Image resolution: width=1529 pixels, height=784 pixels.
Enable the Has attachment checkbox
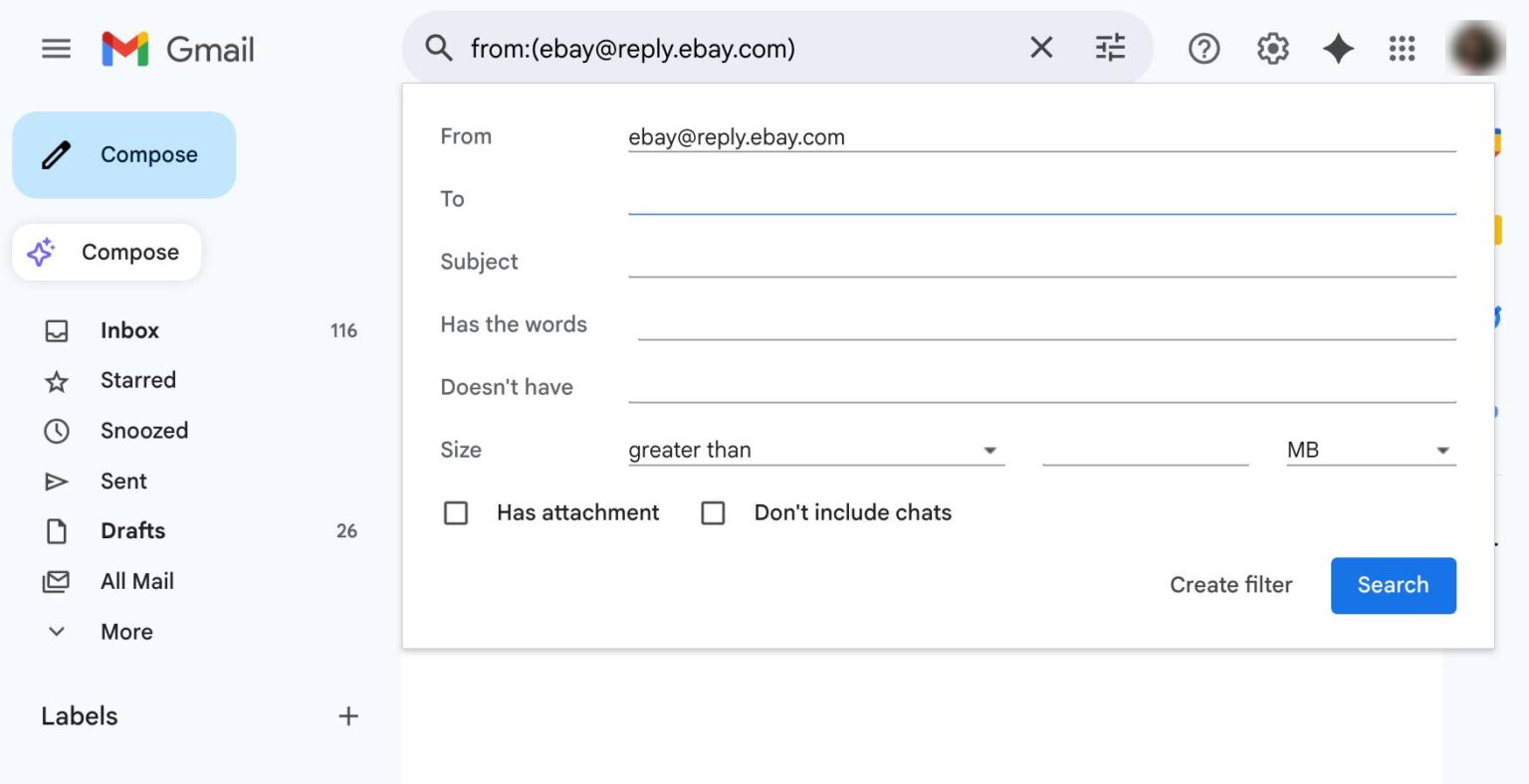pos(456,513)
